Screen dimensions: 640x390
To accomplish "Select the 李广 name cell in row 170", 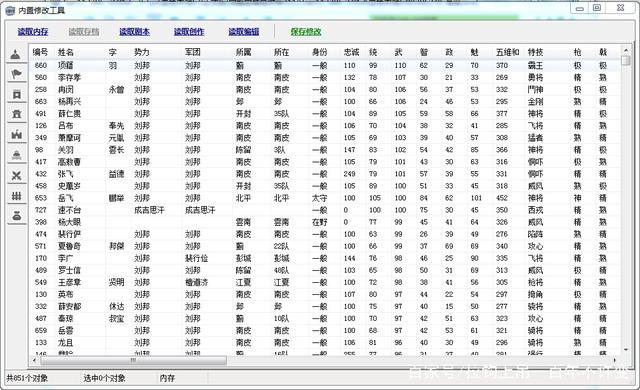I will tap(66, 258).
